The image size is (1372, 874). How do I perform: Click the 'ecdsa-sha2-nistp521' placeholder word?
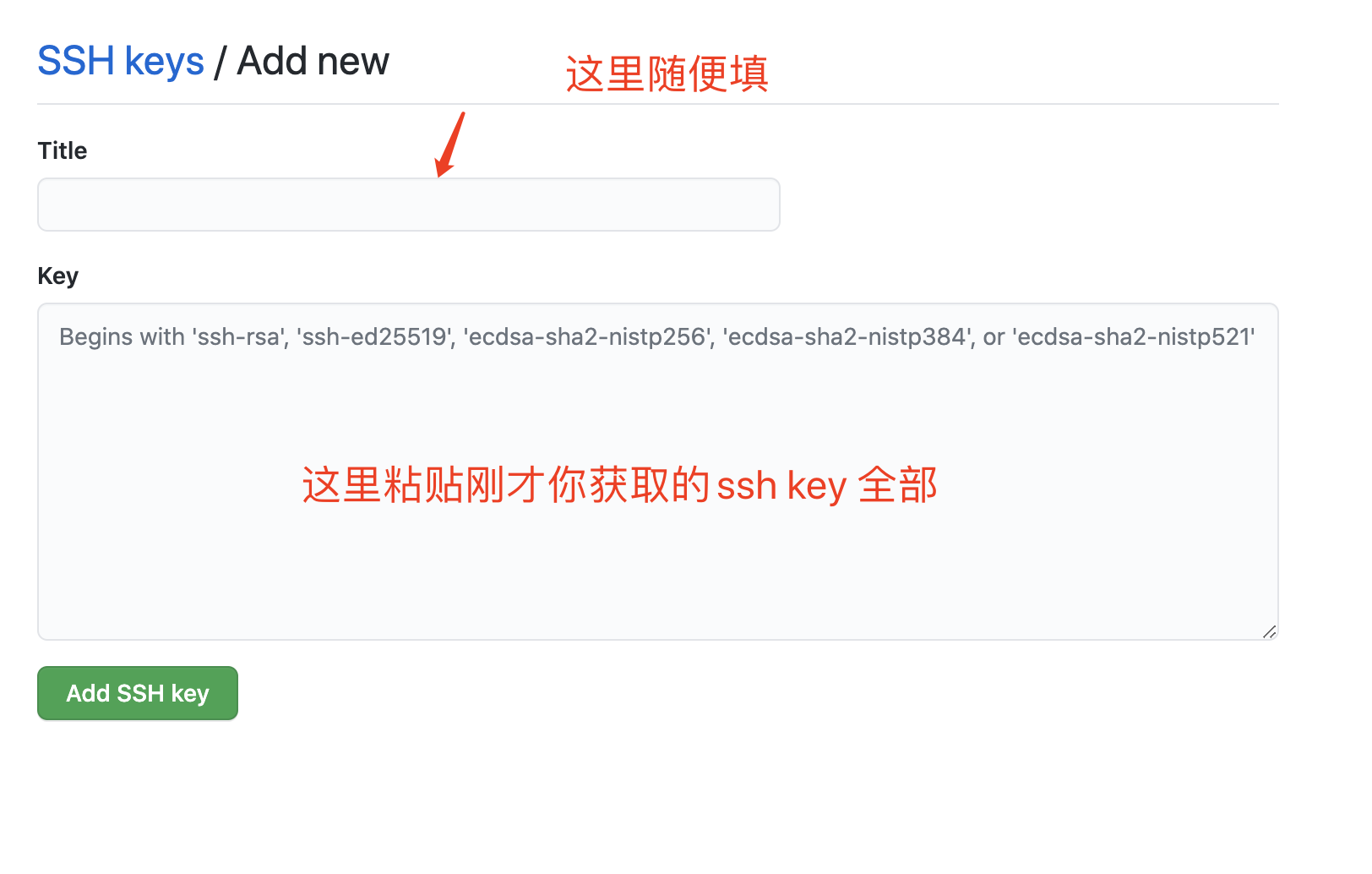click(x=1134, y=337)
